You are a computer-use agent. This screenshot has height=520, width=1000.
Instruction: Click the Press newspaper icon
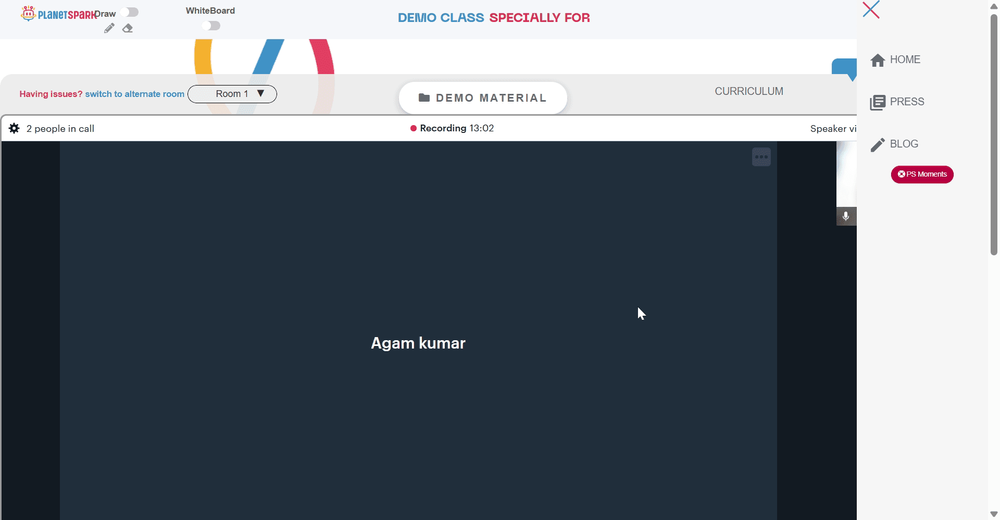pyautogui.click(x=878, y=102)
